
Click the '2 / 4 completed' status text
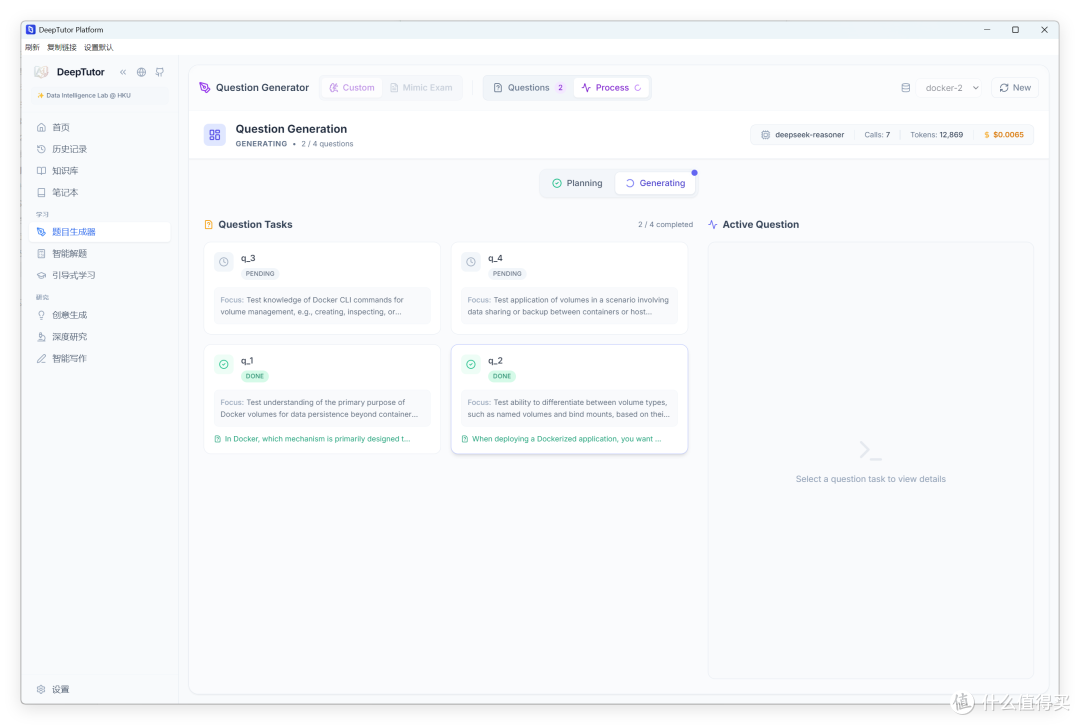tap(665, 224)
